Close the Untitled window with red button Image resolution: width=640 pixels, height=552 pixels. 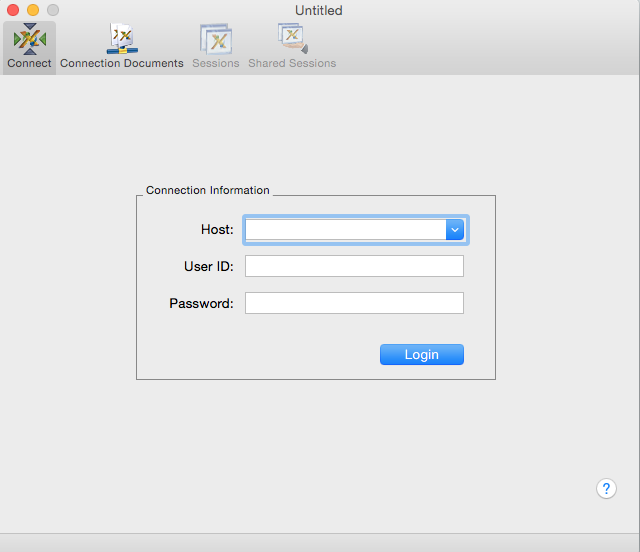pos(13,10)
